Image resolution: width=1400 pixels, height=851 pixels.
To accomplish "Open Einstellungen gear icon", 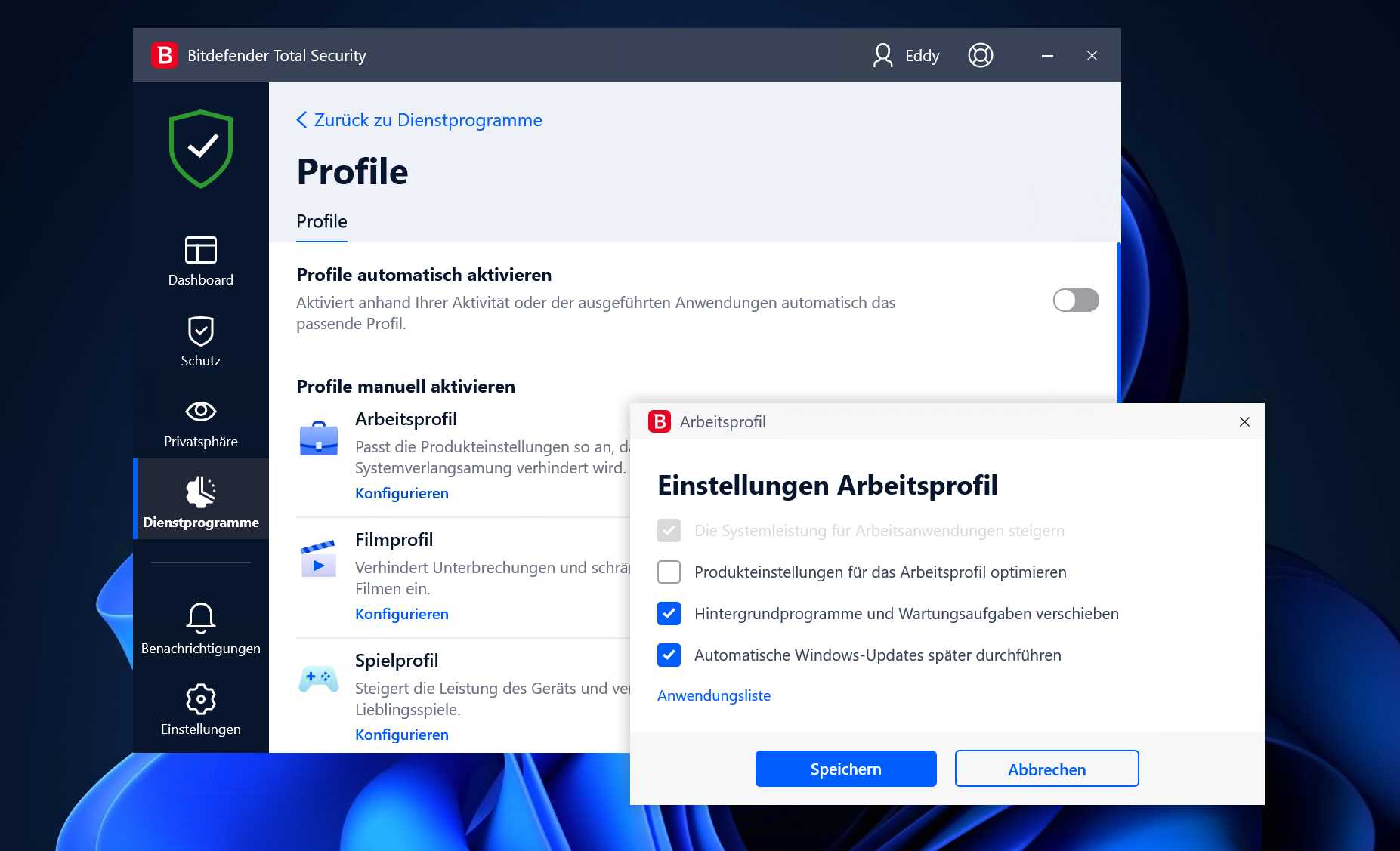I will (x=199, y=698).
